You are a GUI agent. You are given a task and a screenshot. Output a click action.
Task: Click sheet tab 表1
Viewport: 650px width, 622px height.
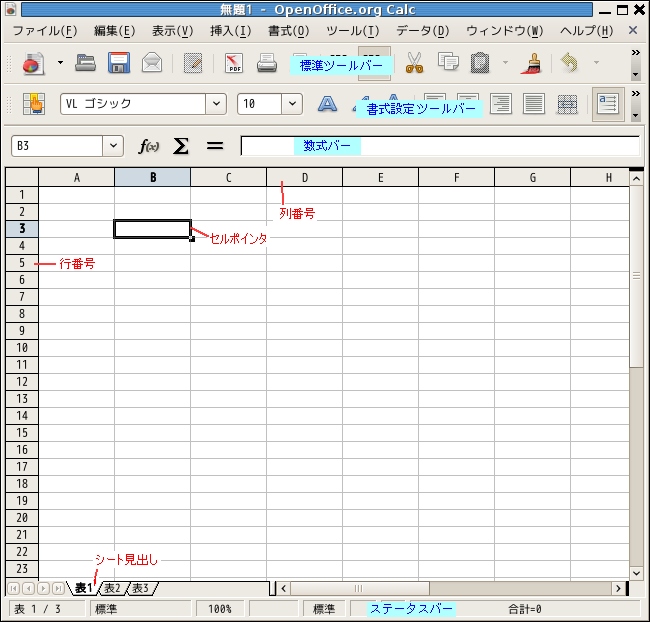coord(83,588)
